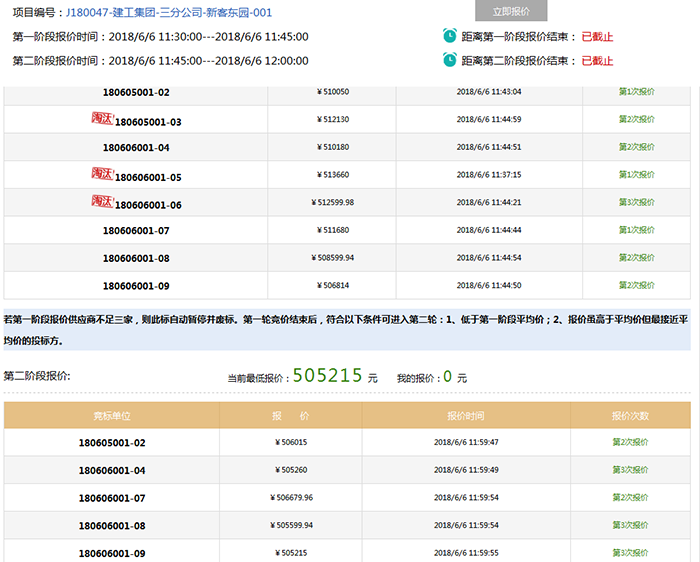
Task: Click the 报价 column header
Action: click(291, 416)
